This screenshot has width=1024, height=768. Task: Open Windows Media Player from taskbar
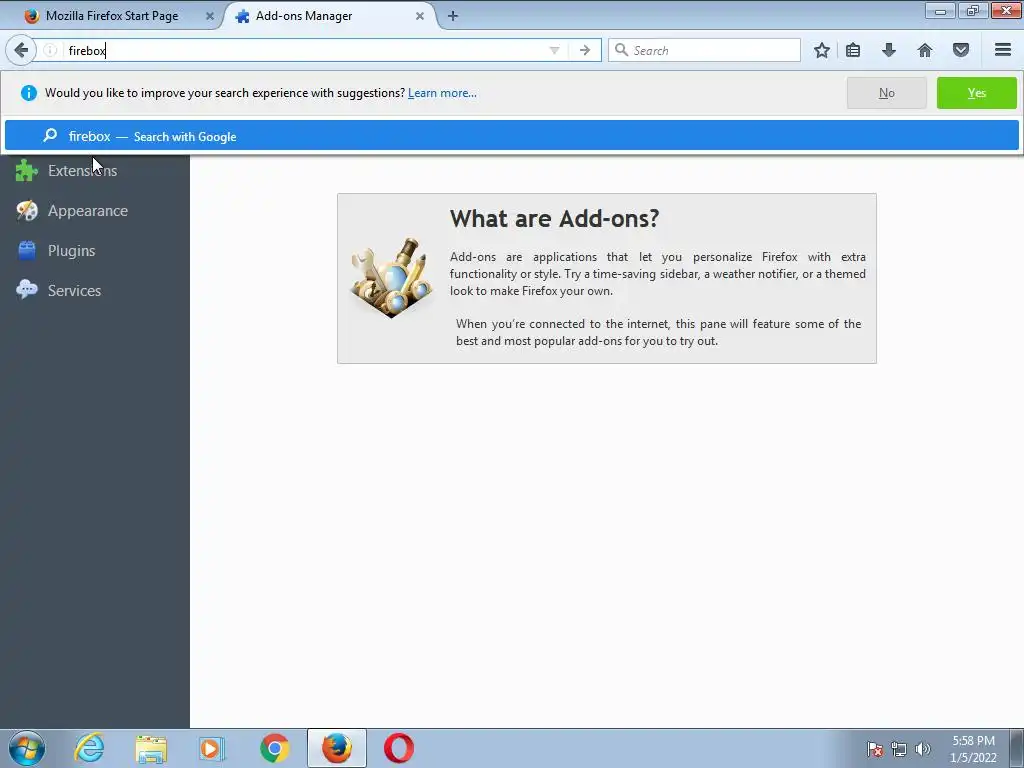212,748
